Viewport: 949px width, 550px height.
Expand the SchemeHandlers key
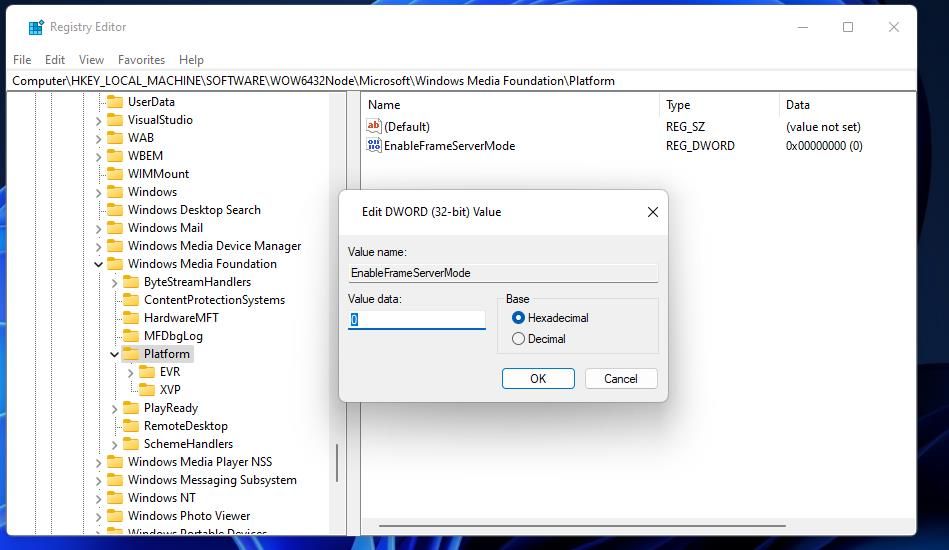click(114, 445)
